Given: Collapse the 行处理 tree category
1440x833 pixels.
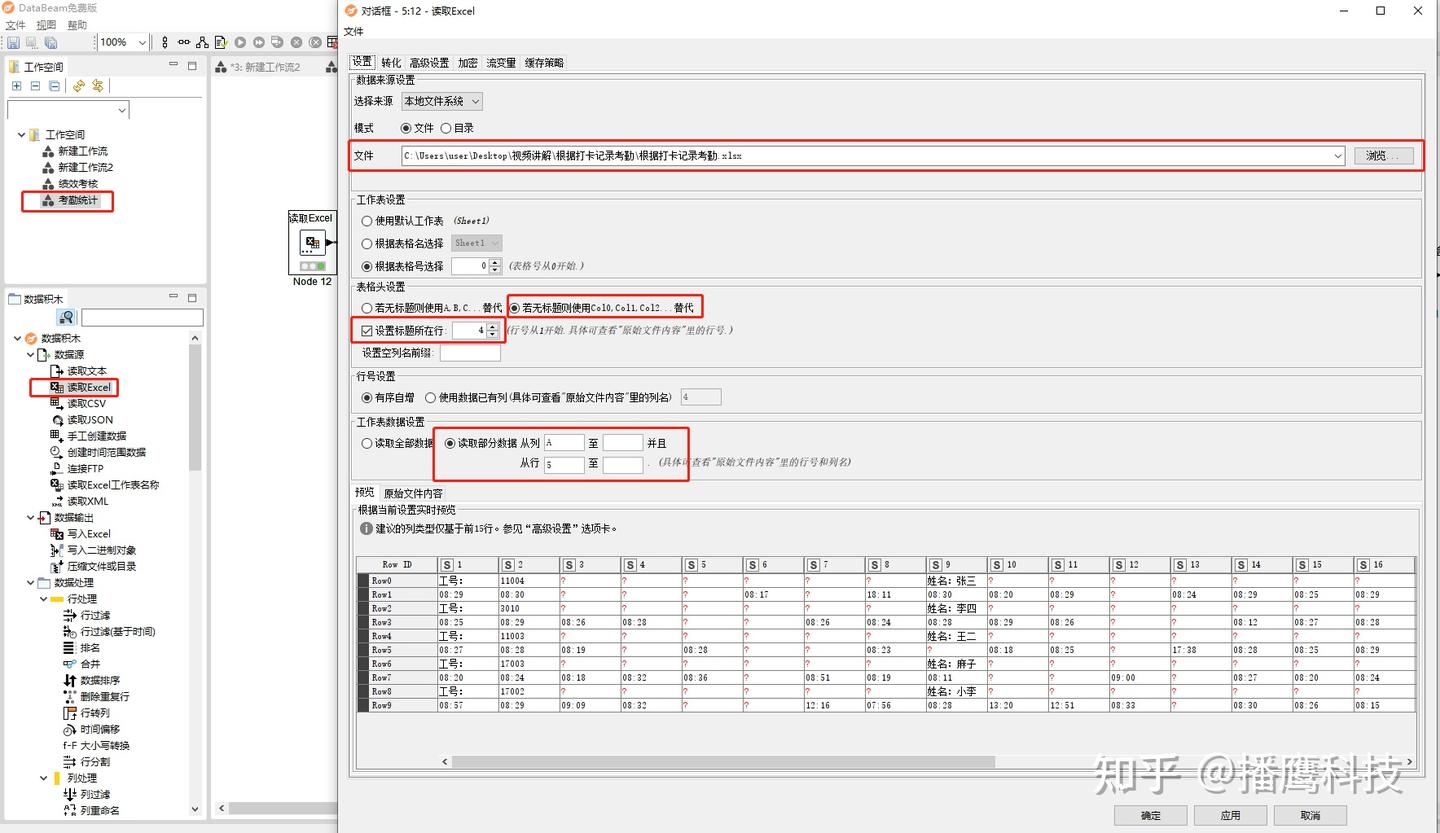Looking at the screenshot, I should 44,599.
